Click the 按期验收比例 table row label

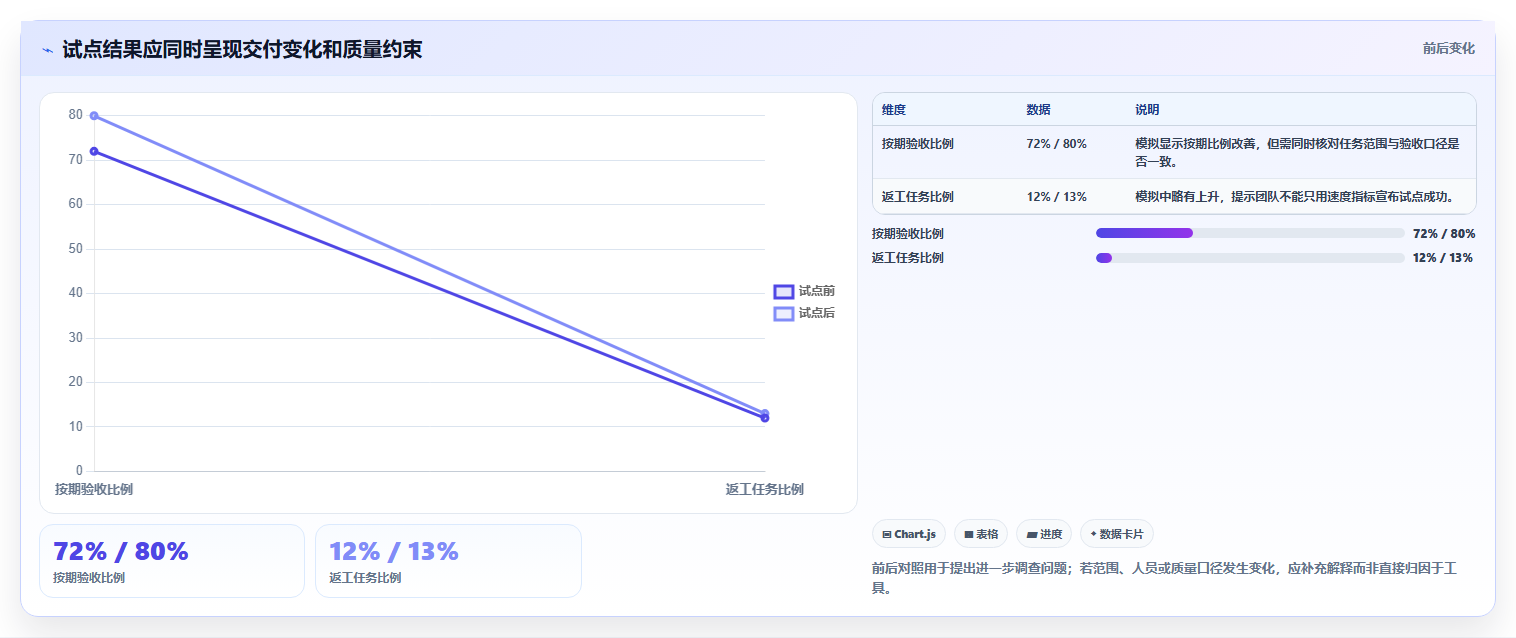918,144
